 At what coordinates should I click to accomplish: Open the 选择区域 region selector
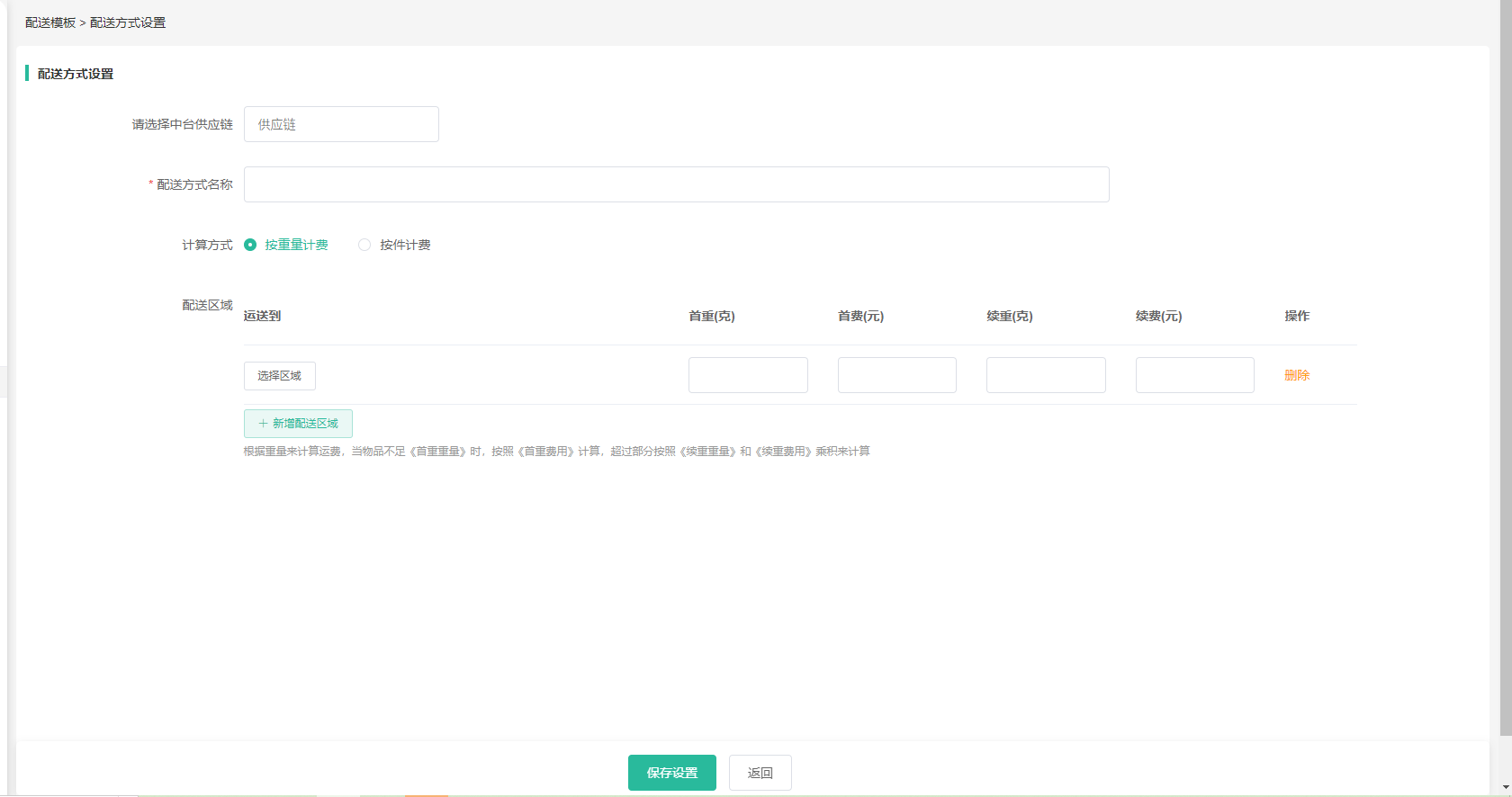tap(279, 376)
